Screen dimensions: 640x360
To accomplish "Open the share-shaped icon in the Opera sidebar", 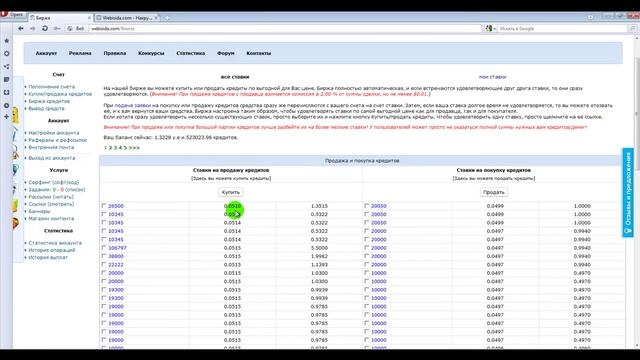I will pyautogui.click(x=7, y=67).
